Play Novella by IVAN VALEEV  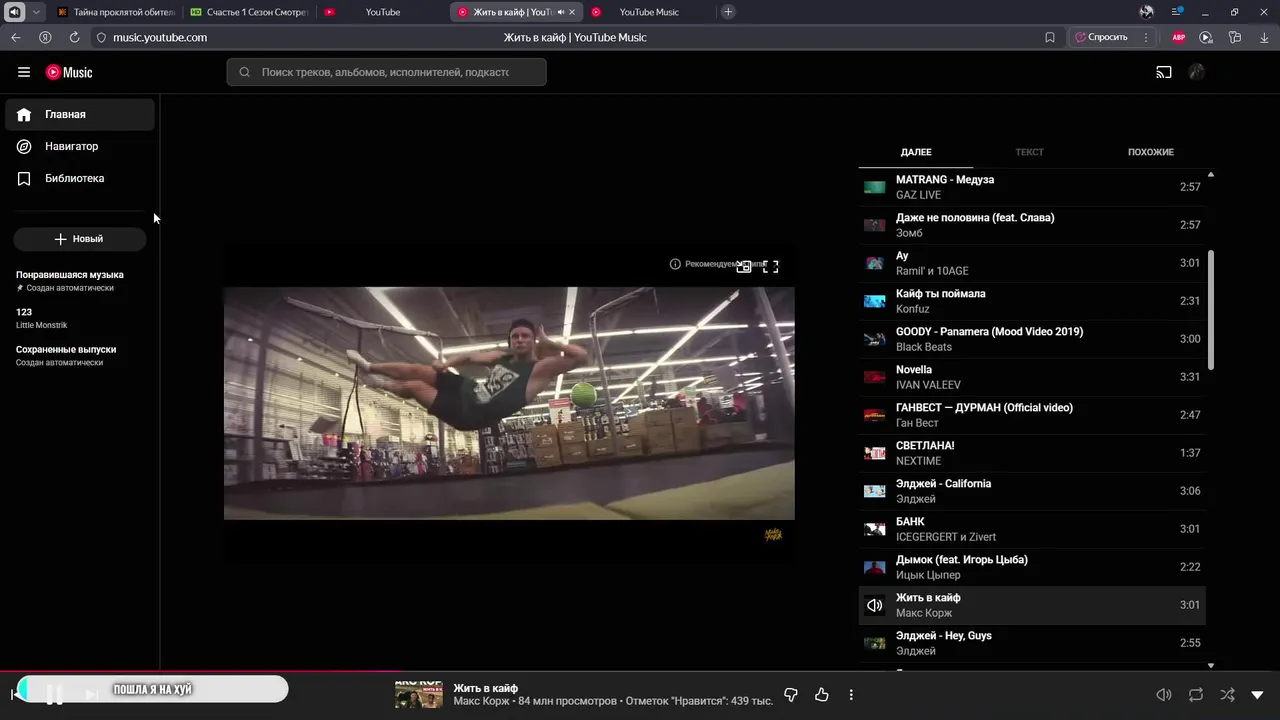click(x=1032, y=377)
